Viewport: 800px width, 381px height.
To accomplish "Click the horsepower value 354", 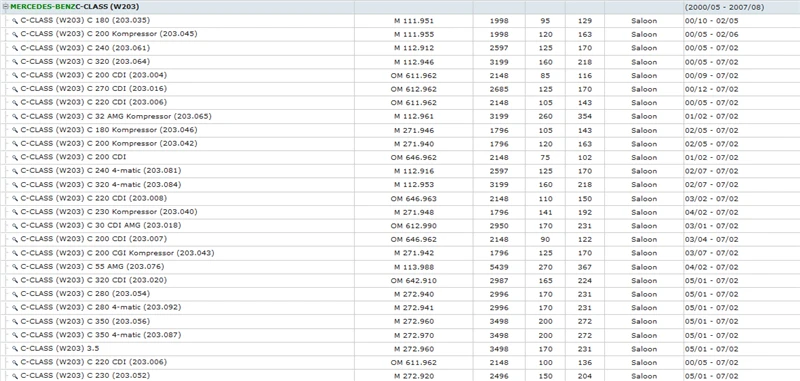I will tap(585, 117).
